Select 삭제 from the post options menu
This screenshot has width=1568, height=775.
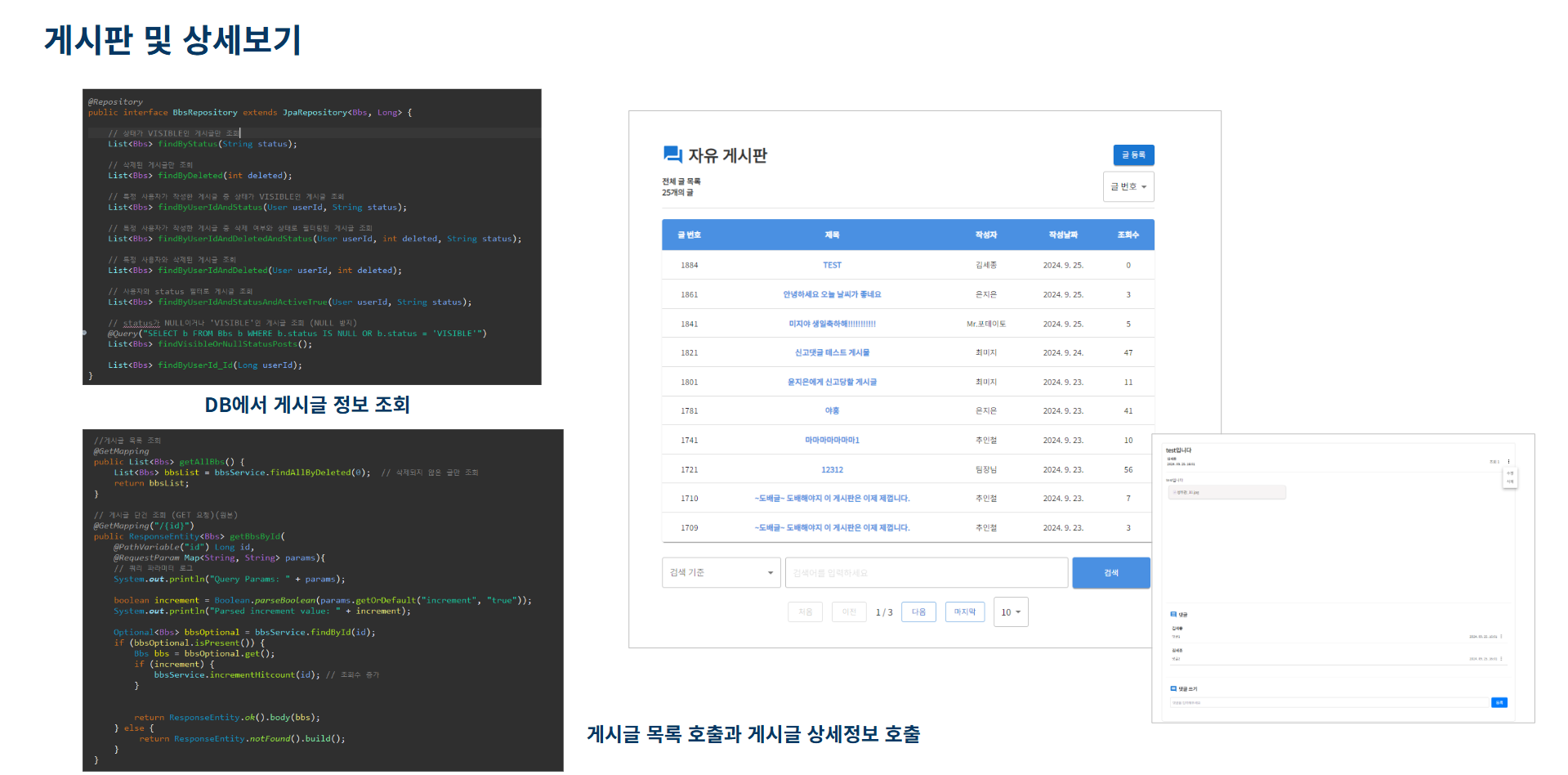pos(1509,482)
